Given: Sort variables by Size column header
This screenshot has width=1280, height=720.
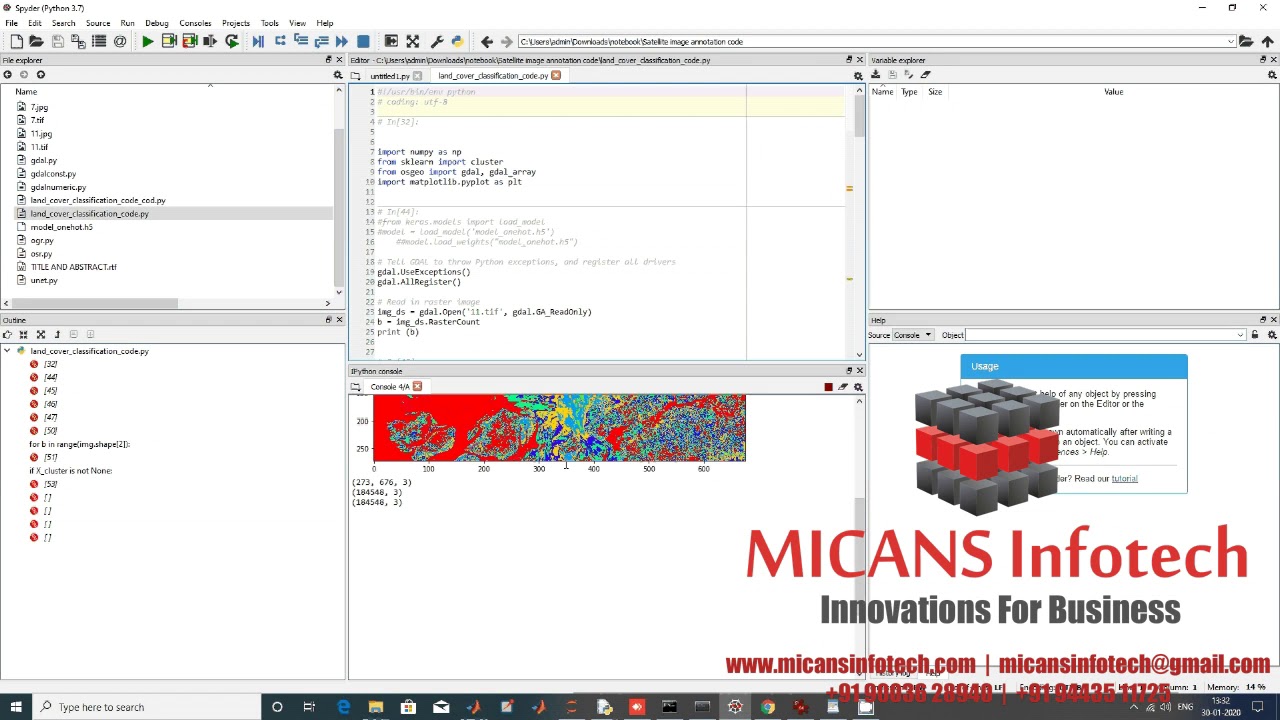Looking at the screenshot, I should (935, 92).
